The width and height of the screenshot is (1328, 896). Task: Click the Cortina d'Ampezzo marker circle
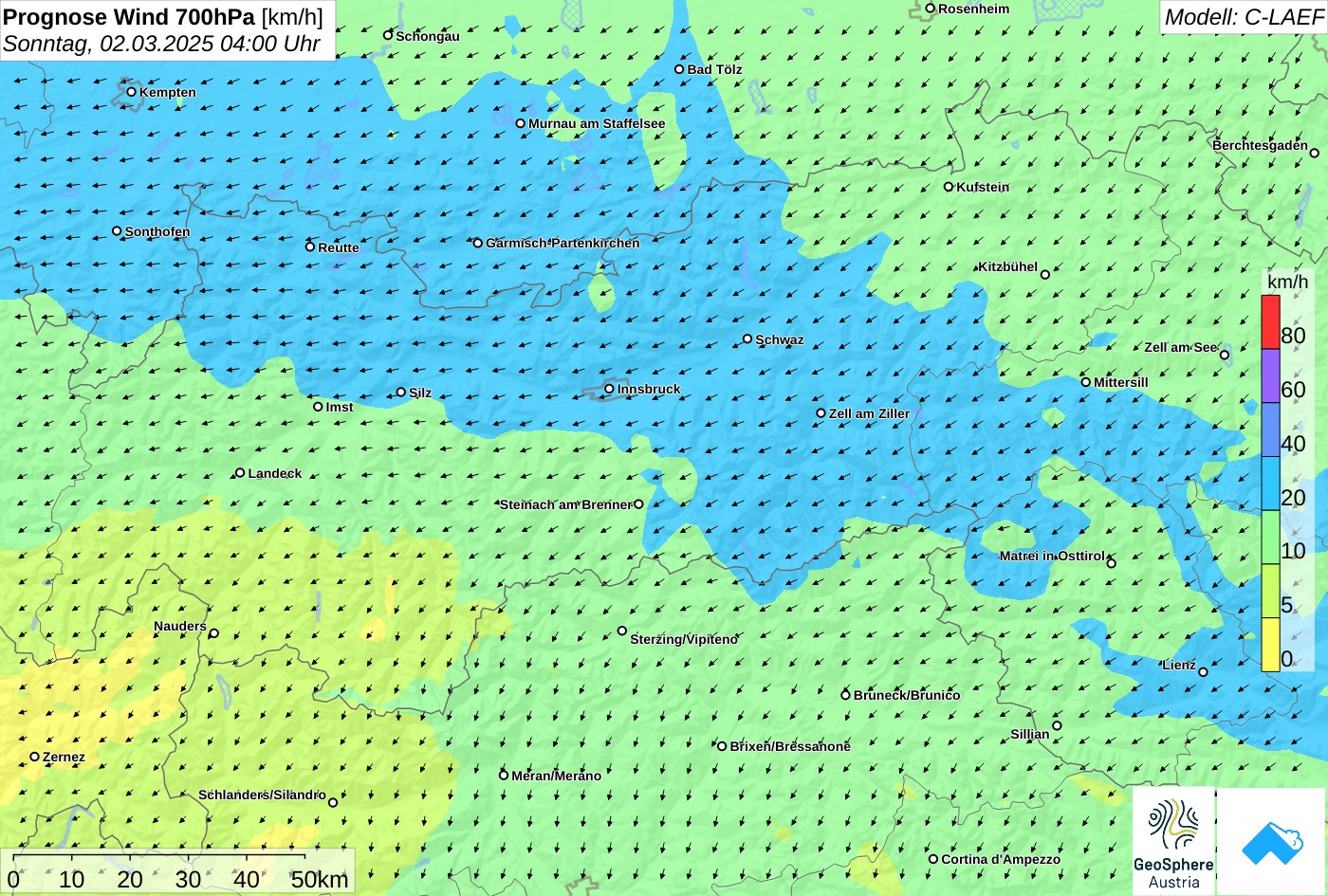point(933,859)
